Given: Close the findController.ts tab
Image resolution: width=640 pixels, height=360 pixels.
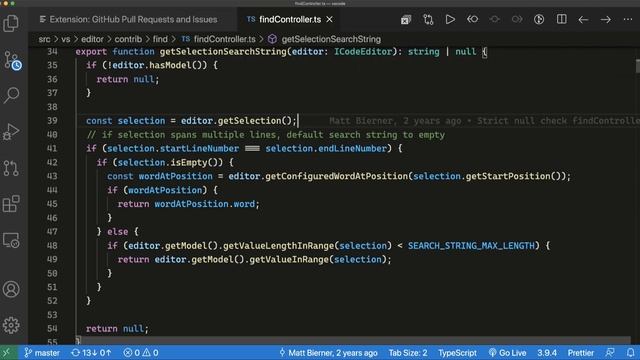Looking at the screenshot, I should [x=330, y=20].
